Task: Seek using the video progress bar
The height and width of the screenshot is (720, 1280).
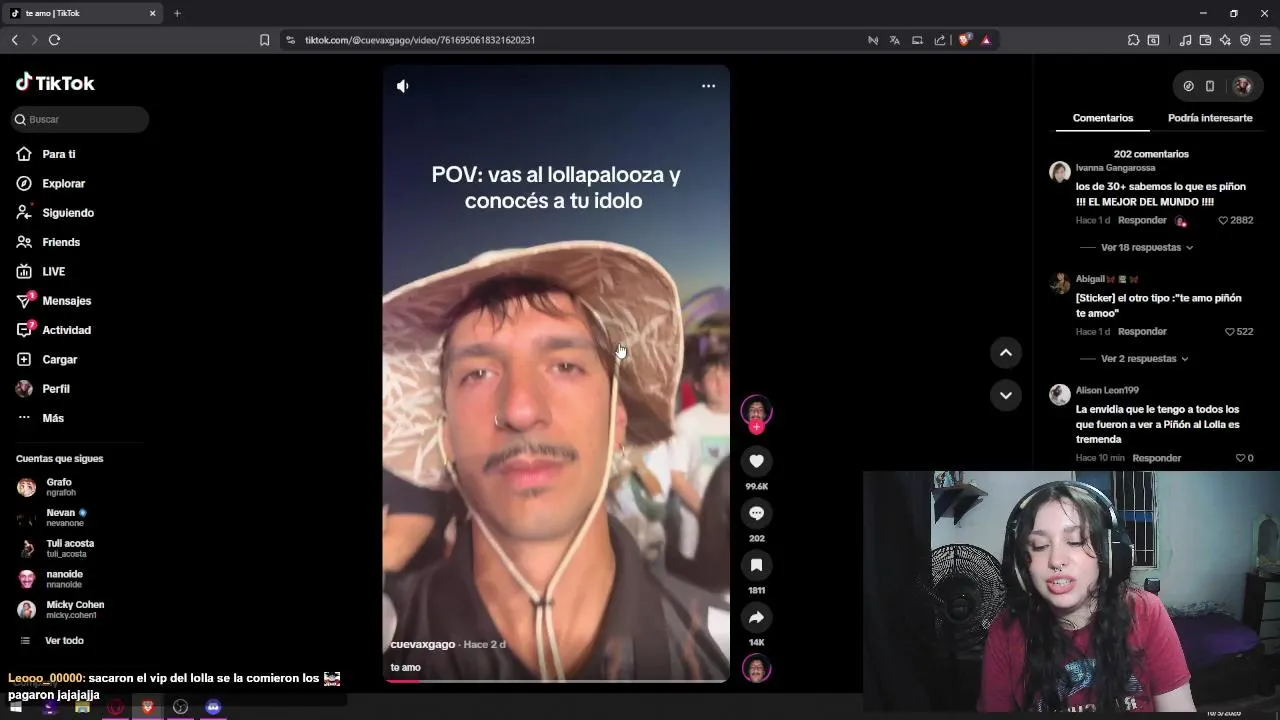Action: click(556, 681)
